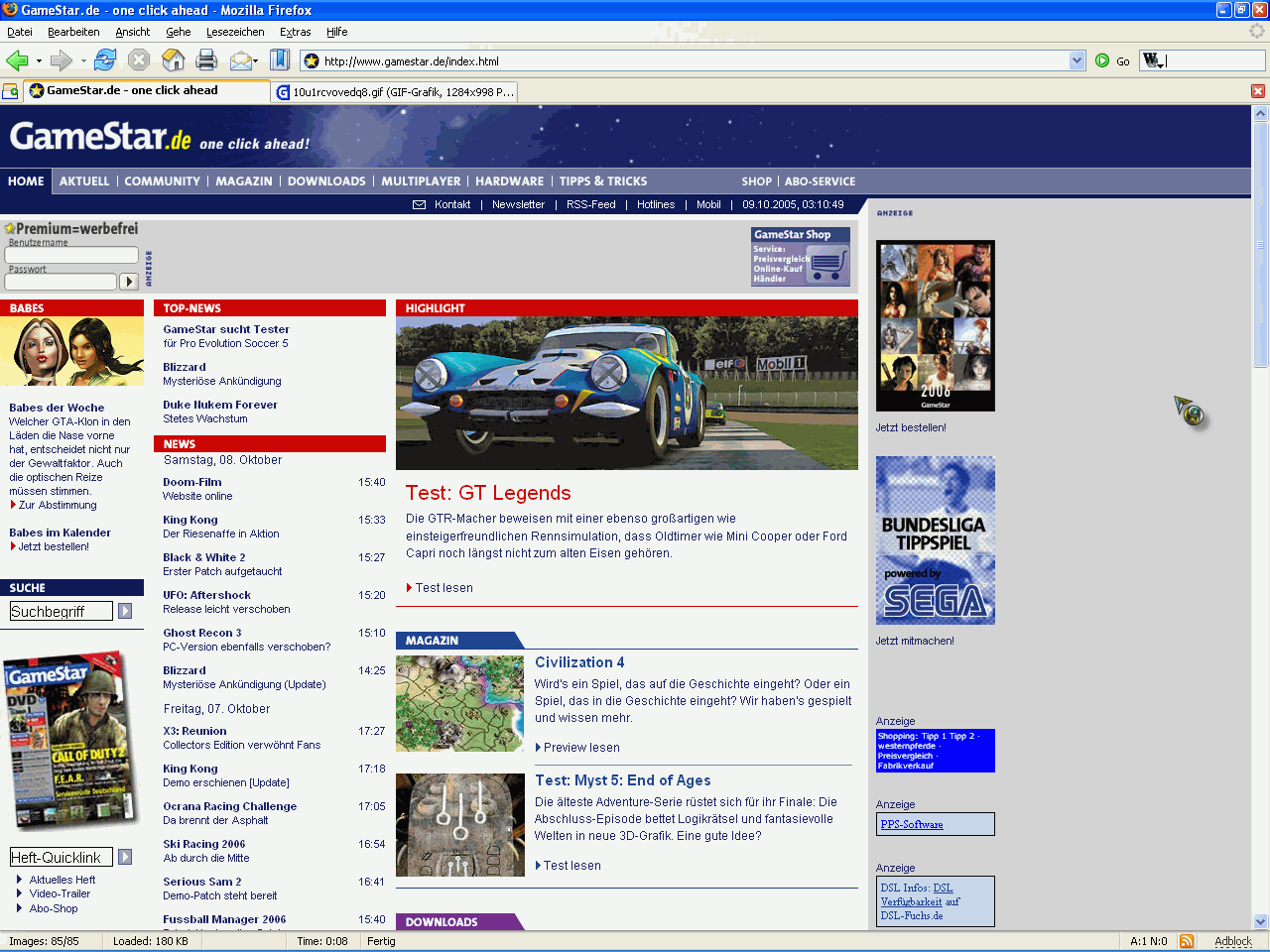1270x952 pixels.
Task: Open the Datei menu
Action: (x=20, y=32)
